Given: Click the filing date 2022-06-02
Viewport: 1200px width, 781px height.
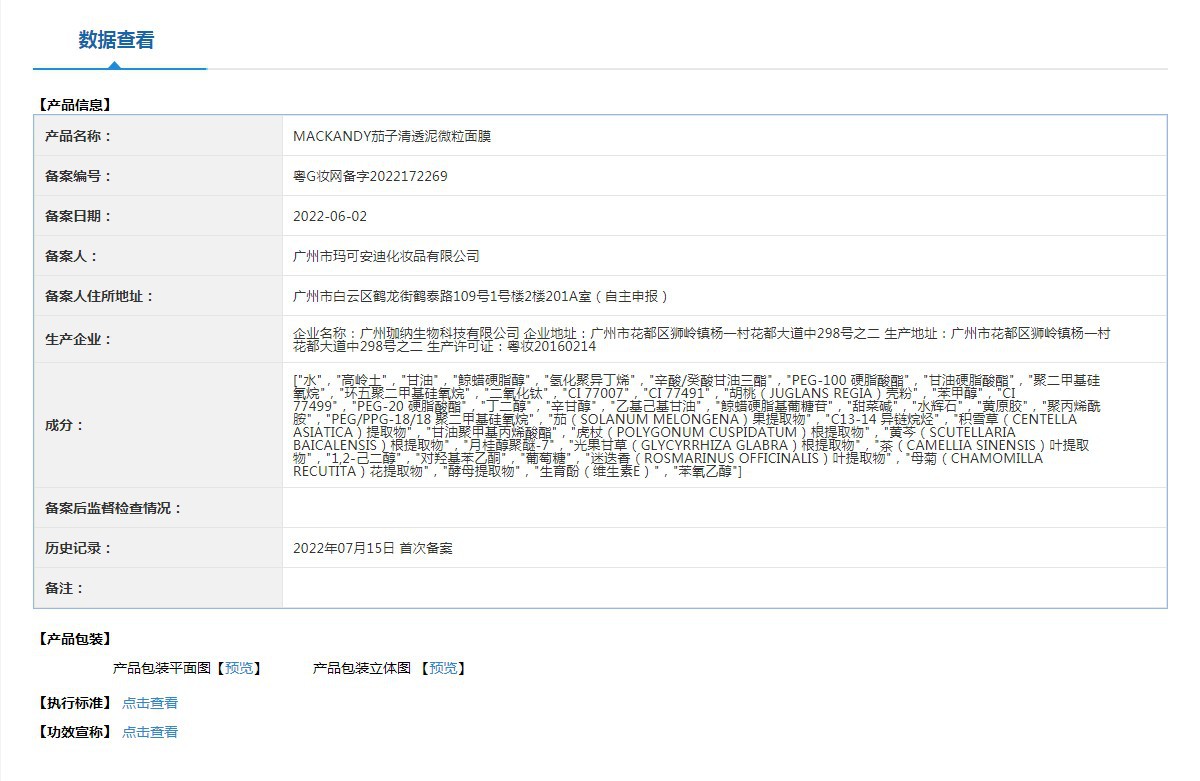Looking at the screenshot, I should click(x=330, y=216).
